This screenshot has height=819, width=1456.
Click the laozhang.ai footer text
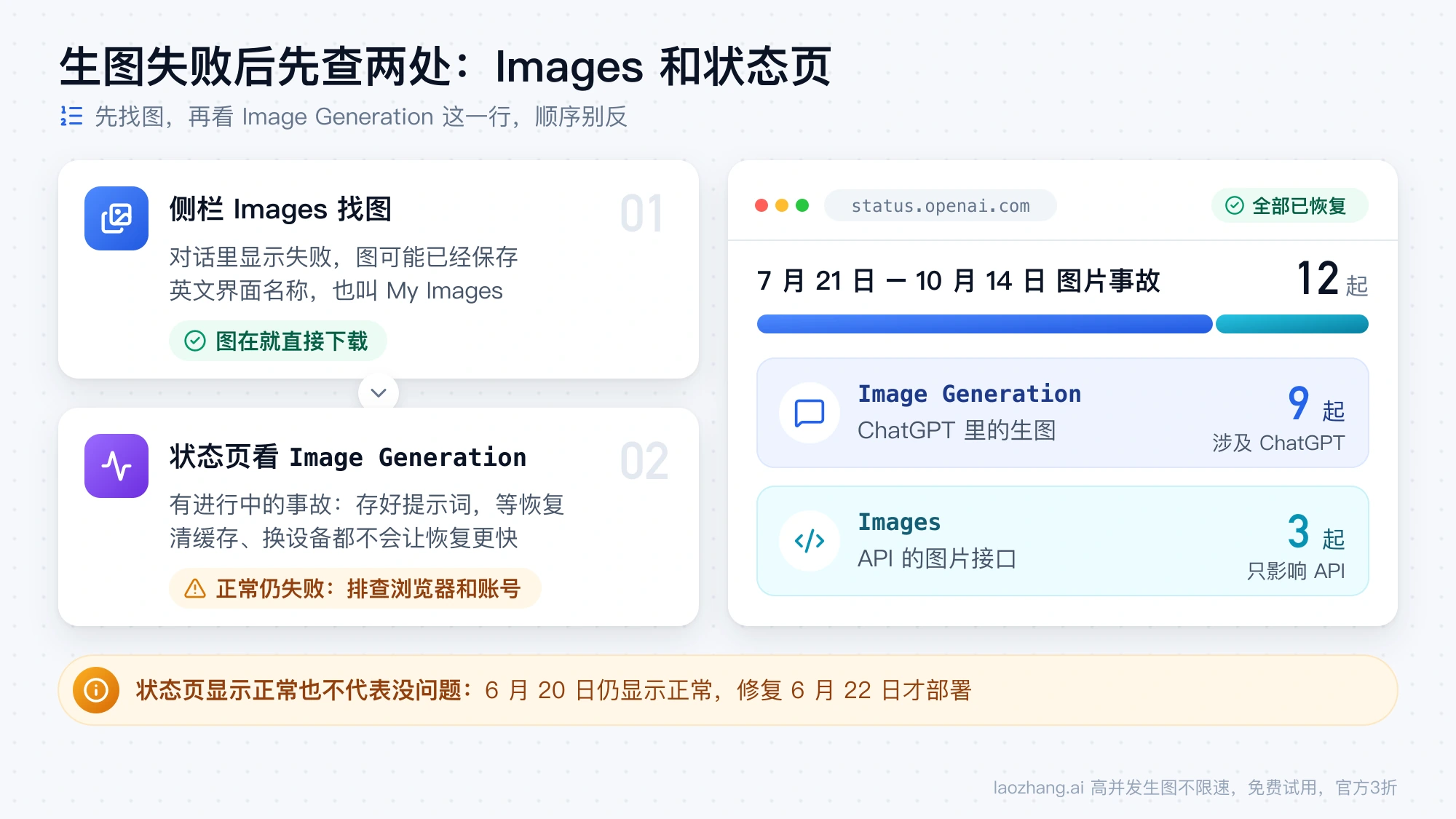tap(1195, 788)
